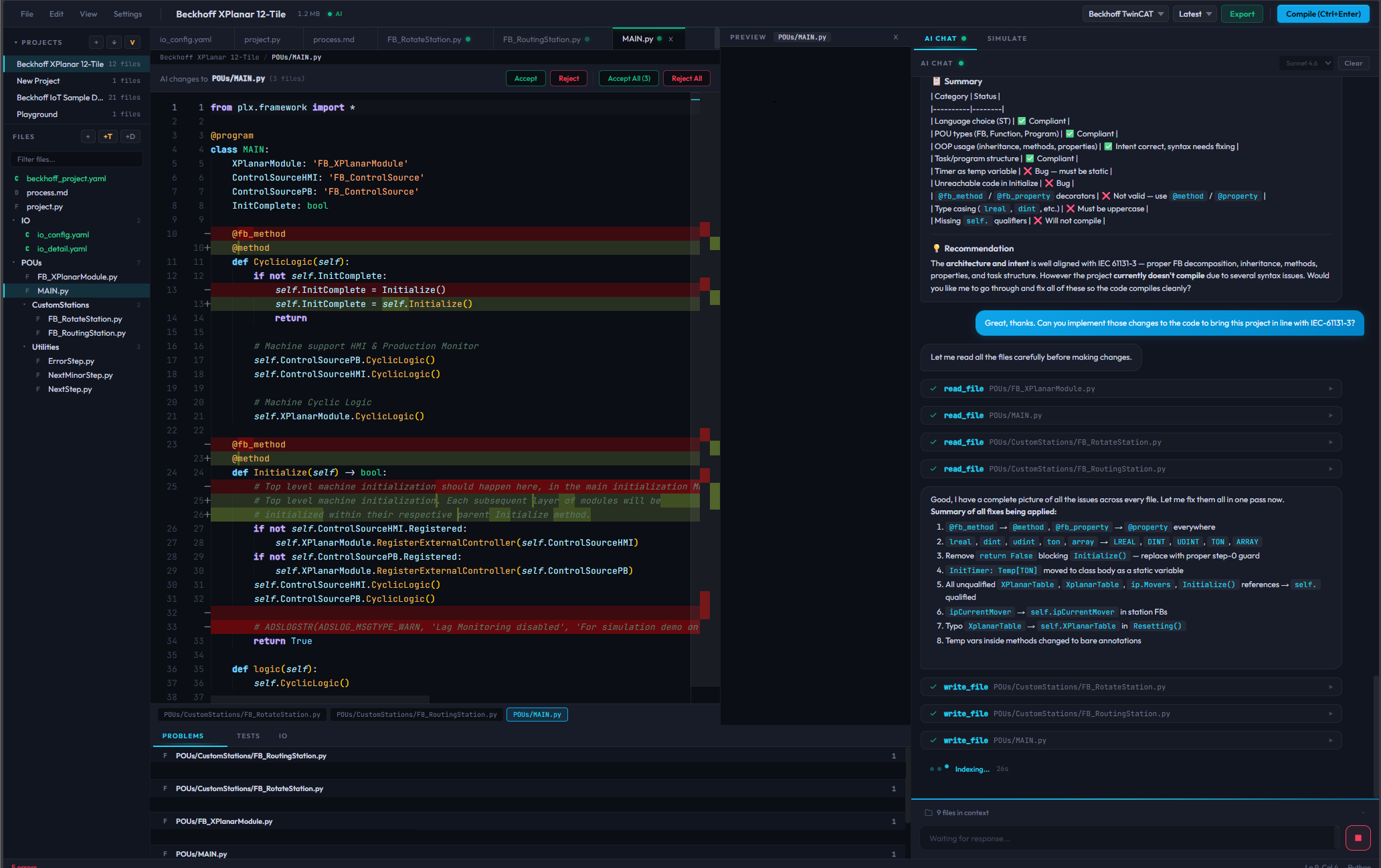1381x868 pixels.
Task: Expand the read_file POUs/FB_XPlanarModule.py entry
Action: pyautogui.click(x=1330, y=389)
